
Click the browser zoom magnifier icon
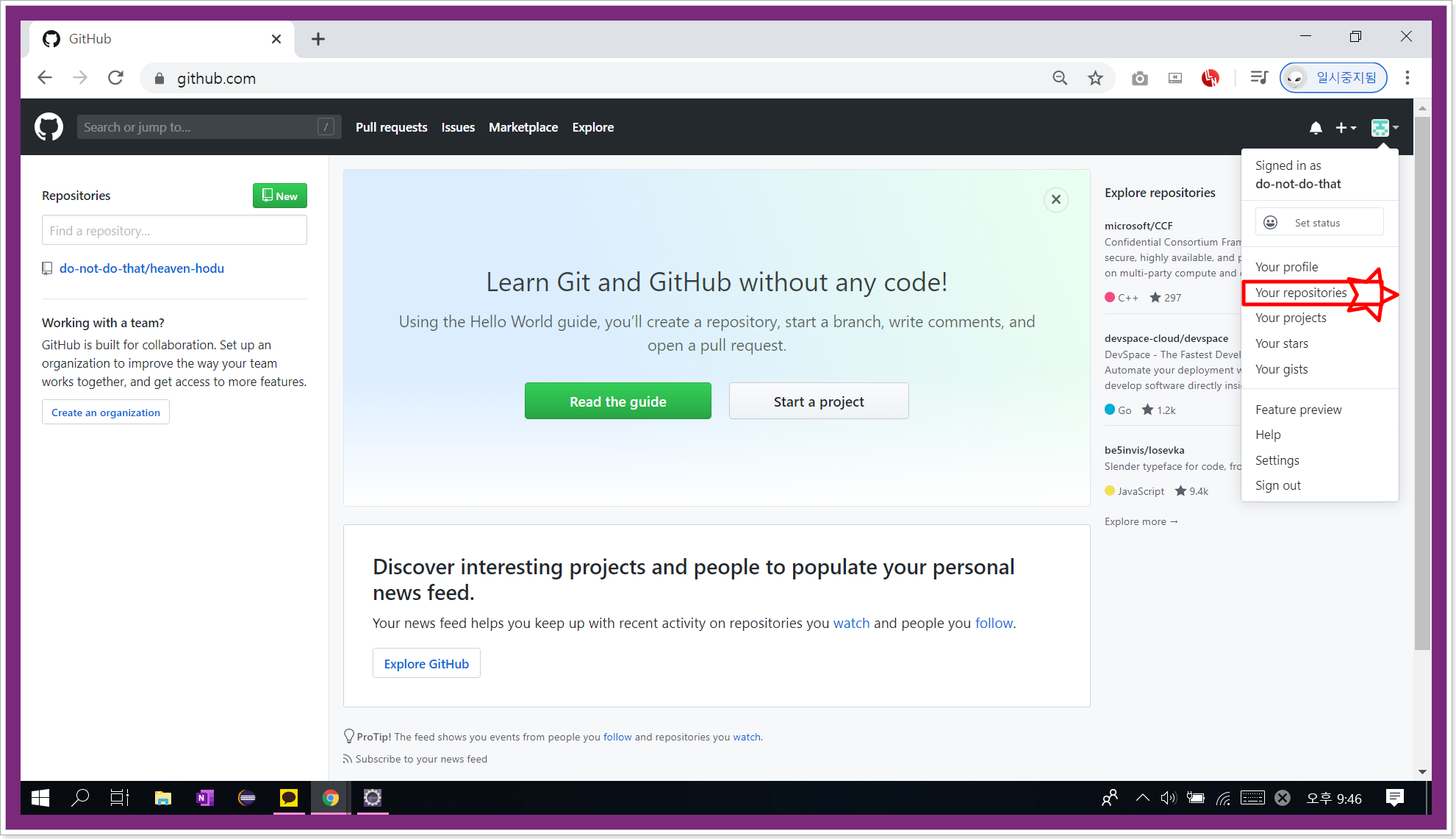click(x=1059, y=78)
